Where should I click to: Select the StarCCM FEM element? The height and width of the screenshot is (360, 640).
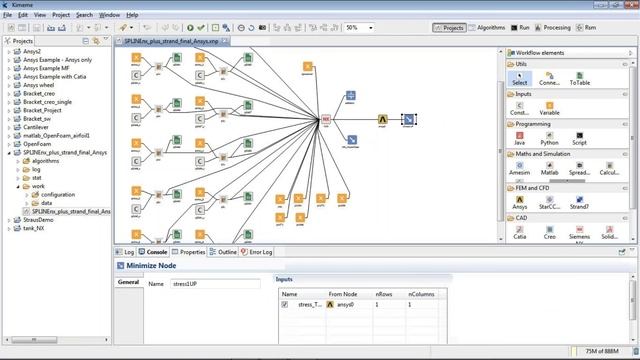tap(549, 203)
